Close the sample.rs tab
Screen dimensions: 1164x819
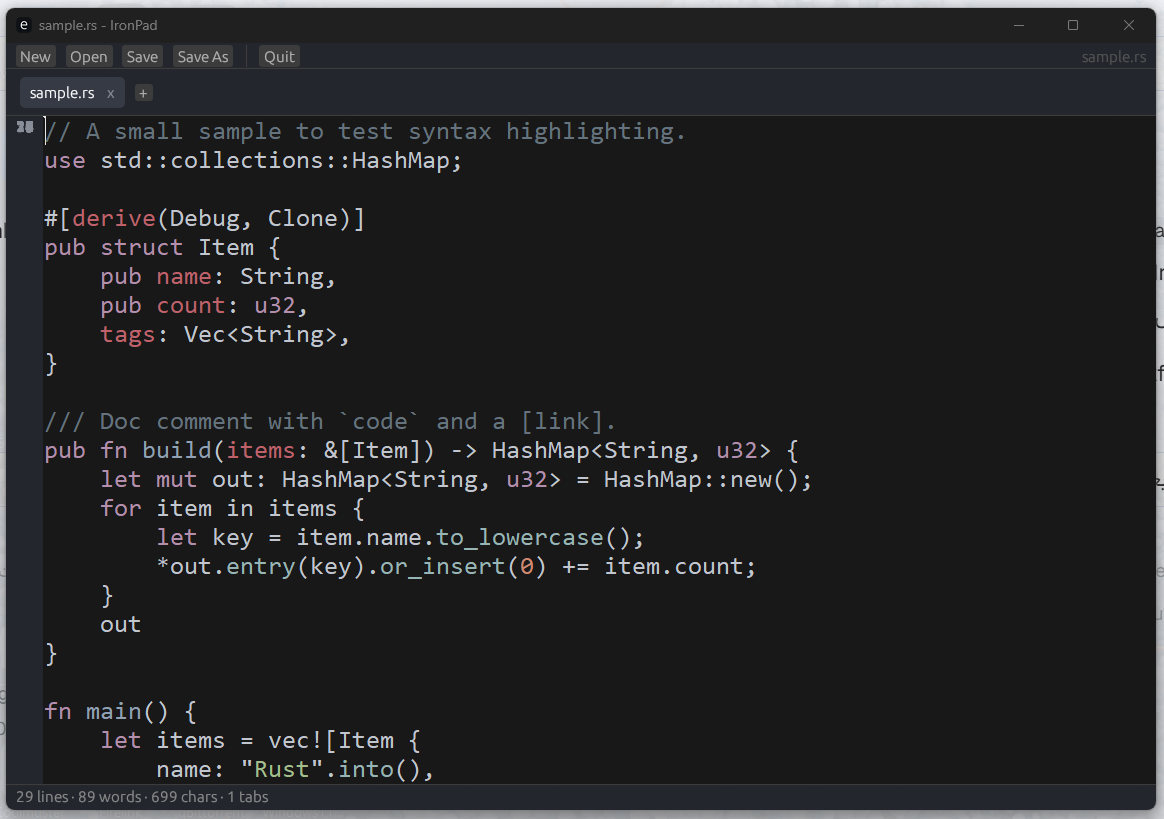(x=111, y=94)
